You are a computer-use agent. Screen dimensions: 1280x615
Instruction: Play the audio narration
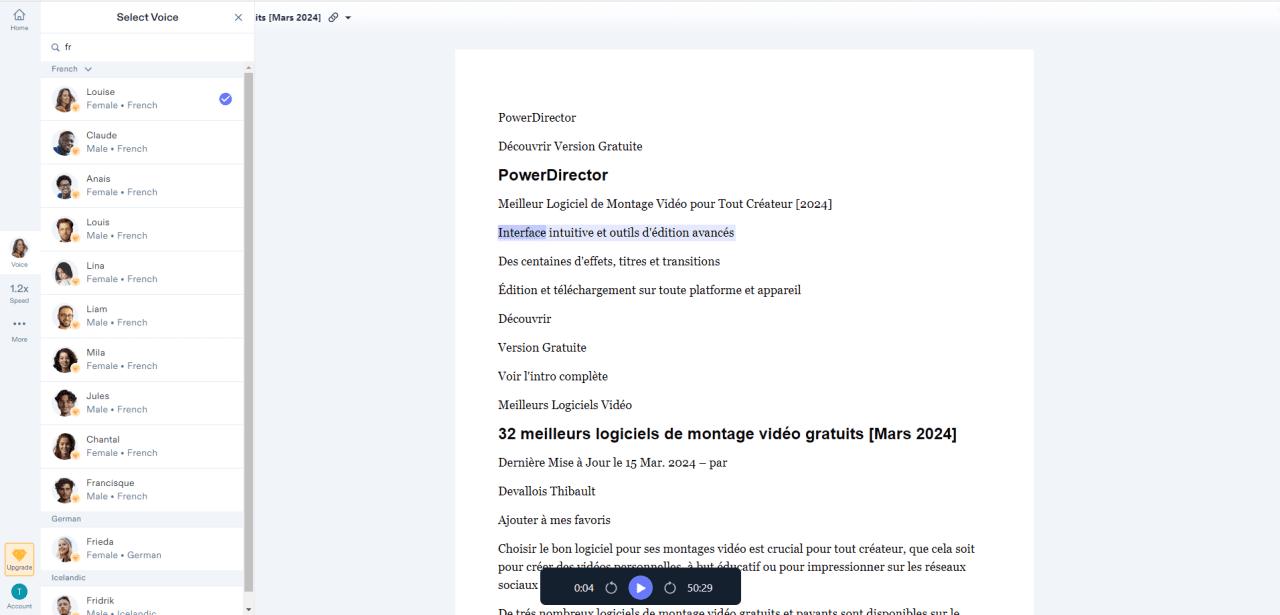pos(640,588)
